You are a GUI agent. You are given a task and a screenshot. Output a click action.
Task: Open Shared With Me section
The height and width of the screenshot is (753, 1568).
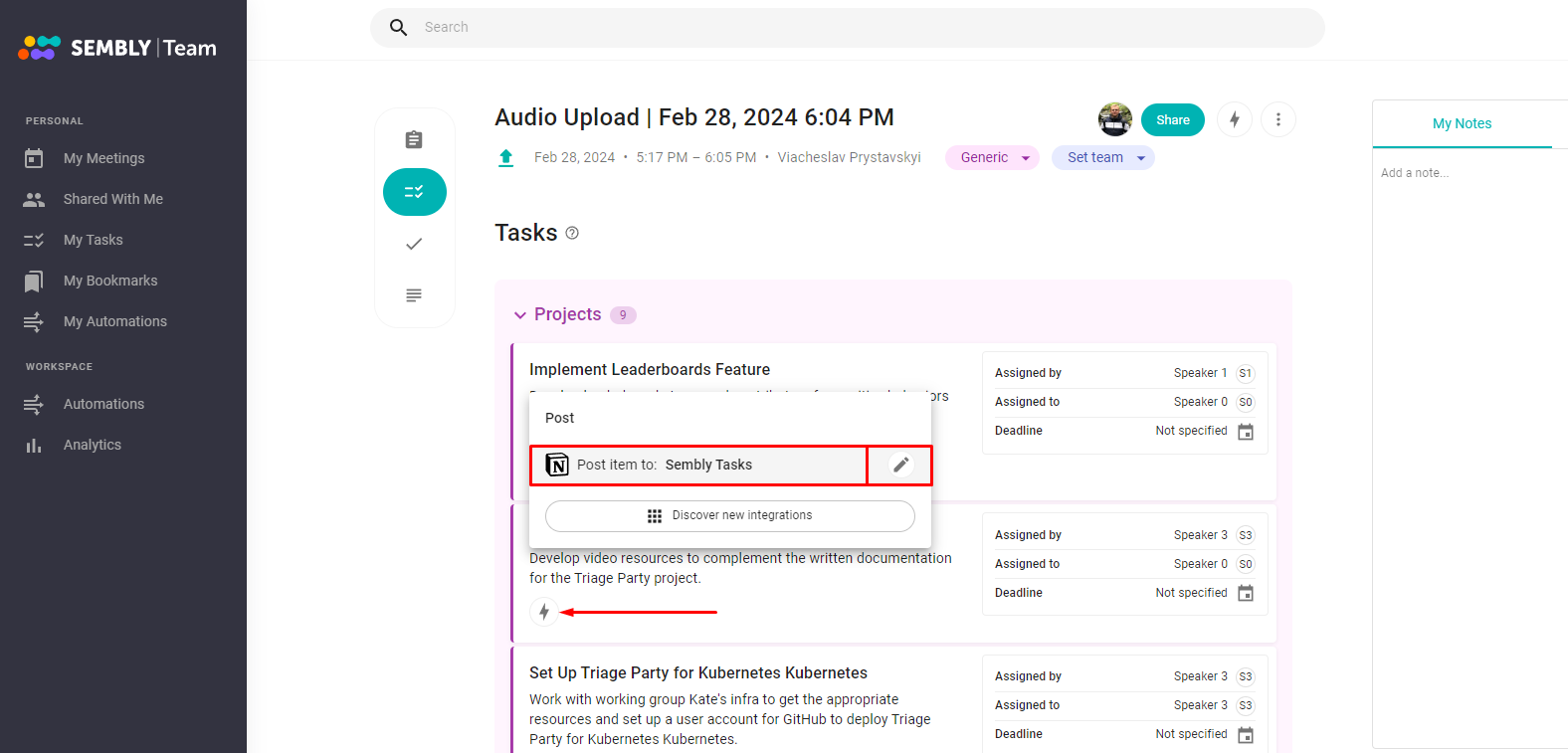pyautogui.click(x=112, y=199)
